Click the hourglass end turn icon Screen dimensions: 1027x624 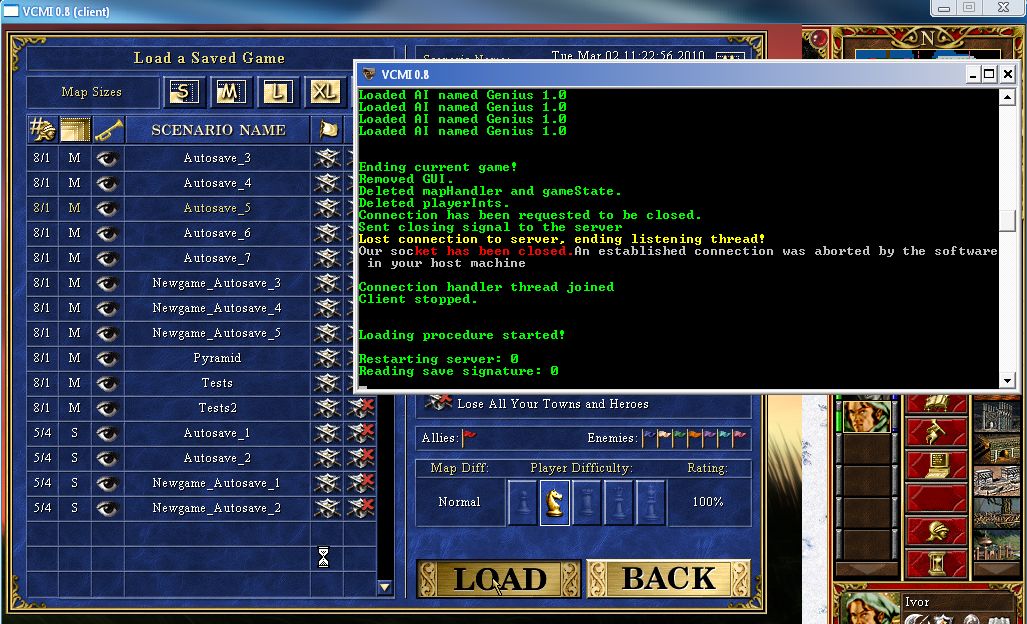[x=323, y=558]
